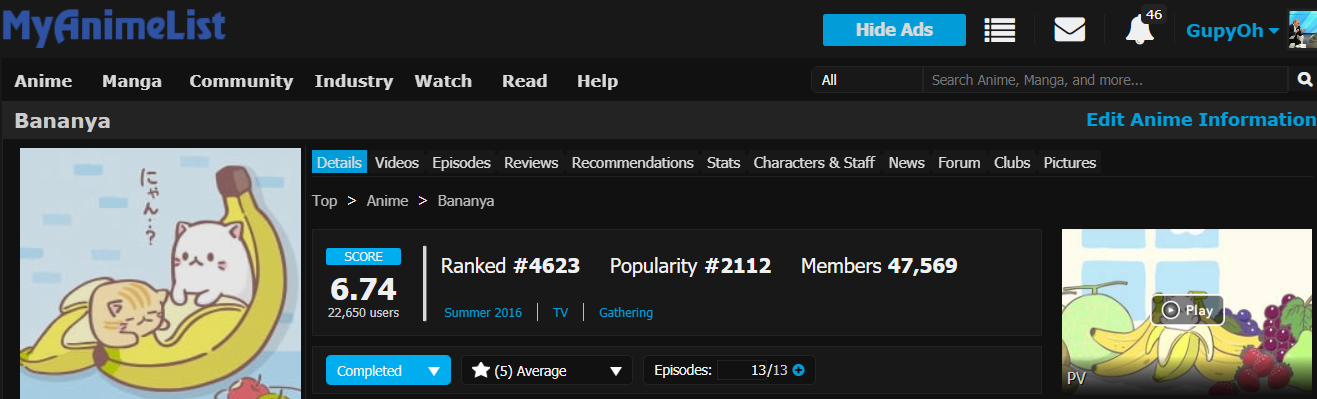The image size is (1317, 399).
Task: Open the Read menu
Action: tap(524, 81)
